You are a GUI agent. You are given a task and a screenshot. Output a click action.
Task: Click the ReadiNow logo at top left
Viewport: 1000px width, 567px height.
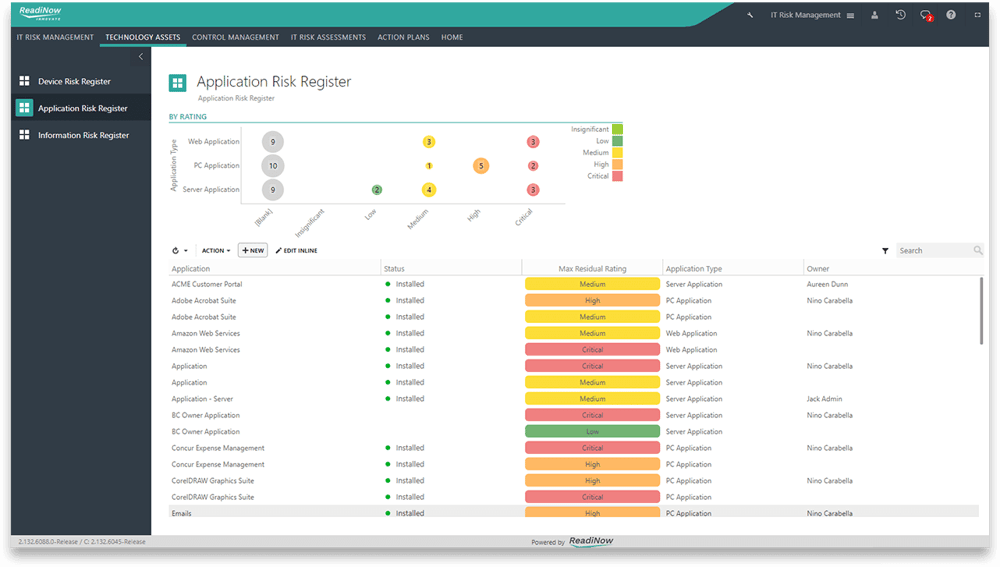click(x=40, y=12)
